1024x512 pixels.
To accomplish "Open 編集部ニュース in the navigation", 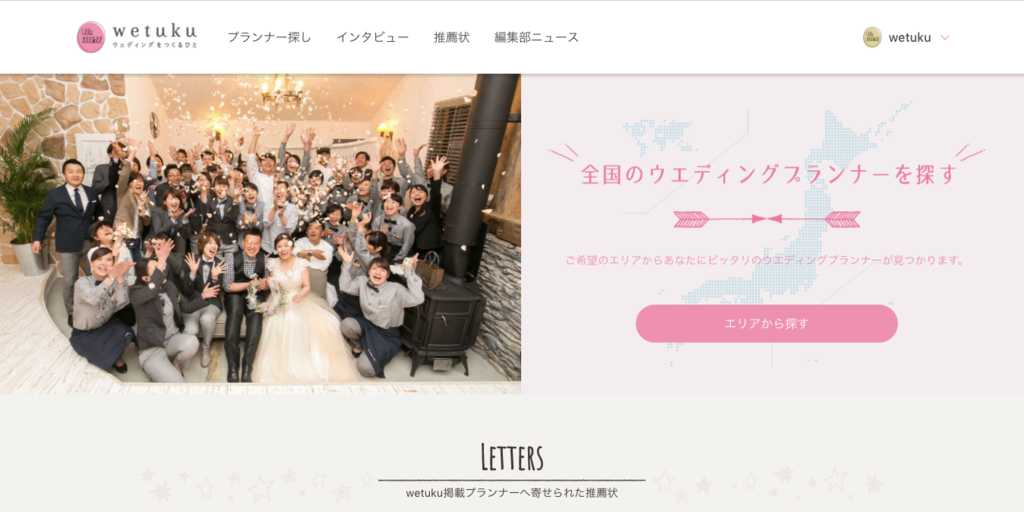I will (536, 37).
